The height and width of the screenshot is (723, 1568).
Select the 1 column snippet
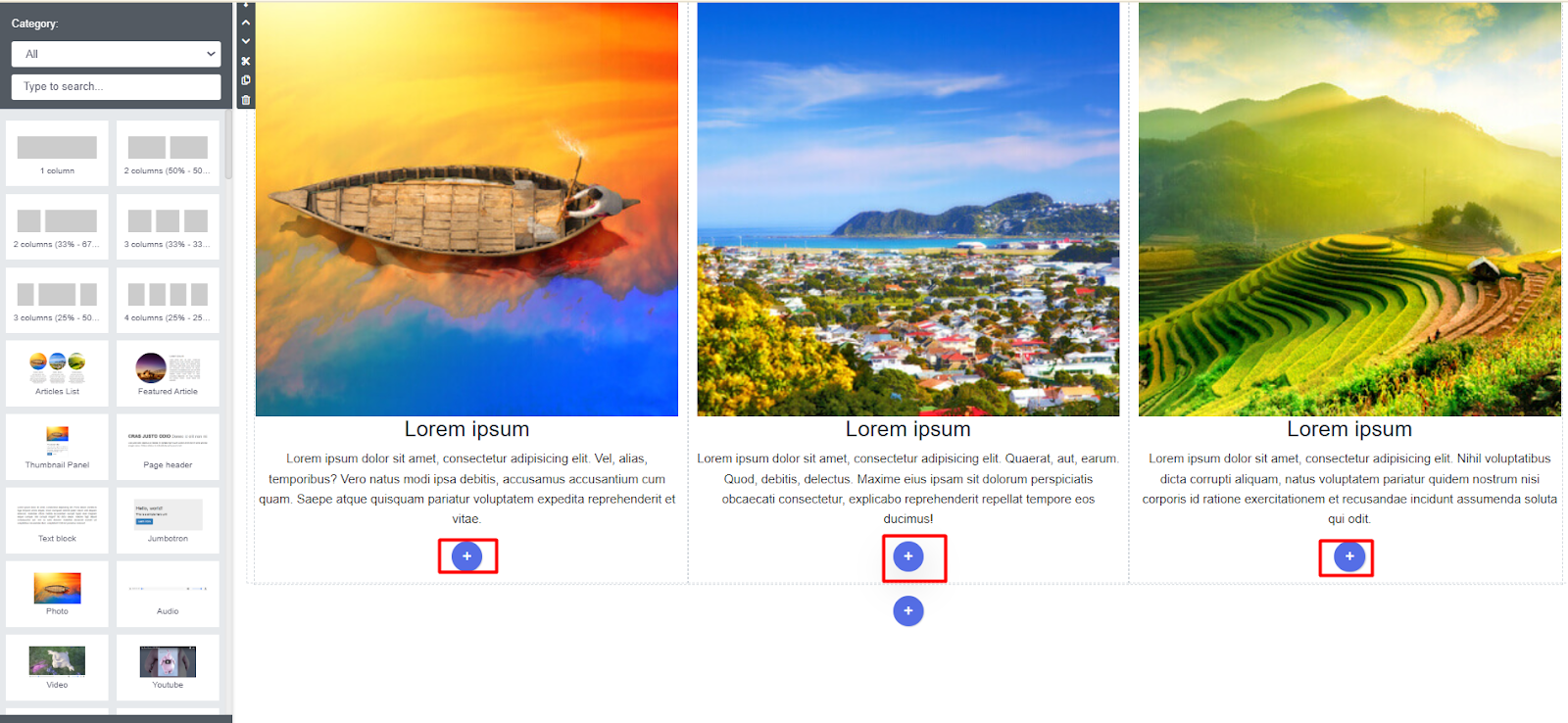(x=57, y=153)
